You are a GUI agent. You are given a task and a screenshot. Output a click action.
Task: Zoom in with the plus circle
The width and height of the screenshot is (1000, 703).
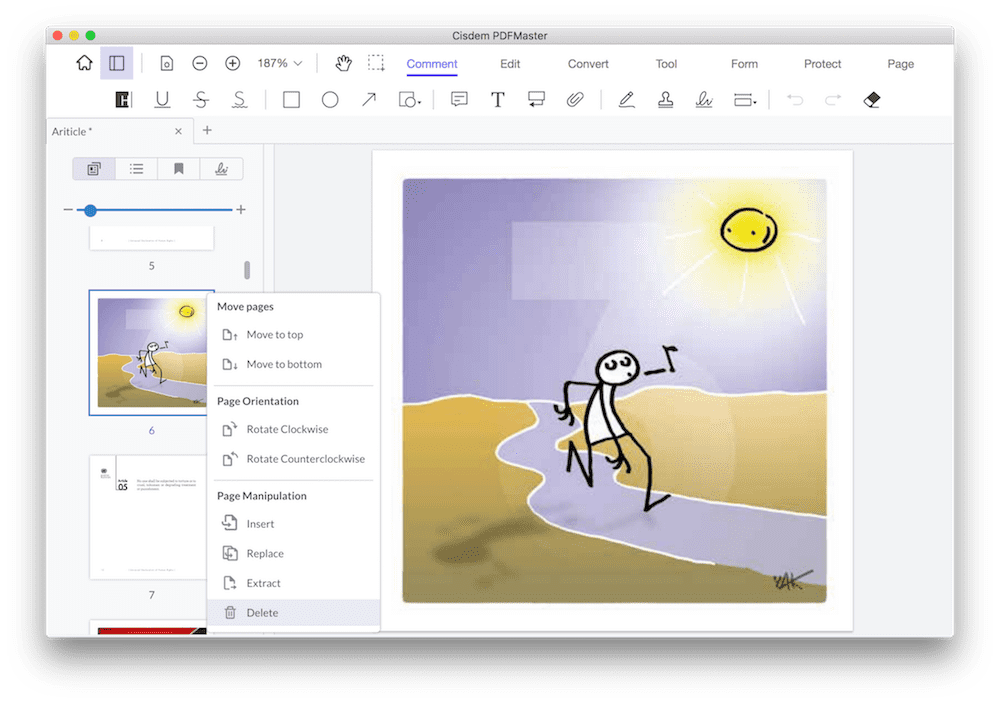[x=233, y=63]
